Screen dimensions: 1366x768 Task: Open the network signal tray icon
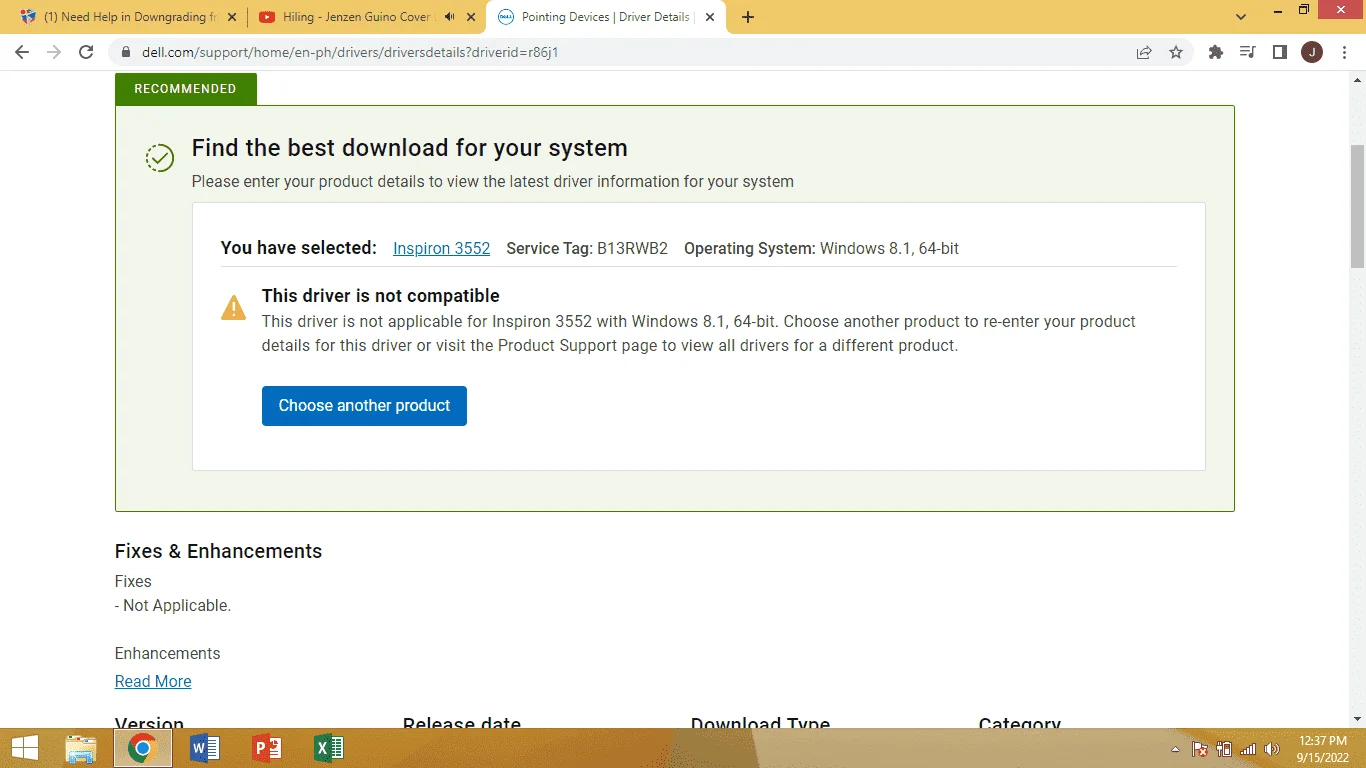point(1248,749)
